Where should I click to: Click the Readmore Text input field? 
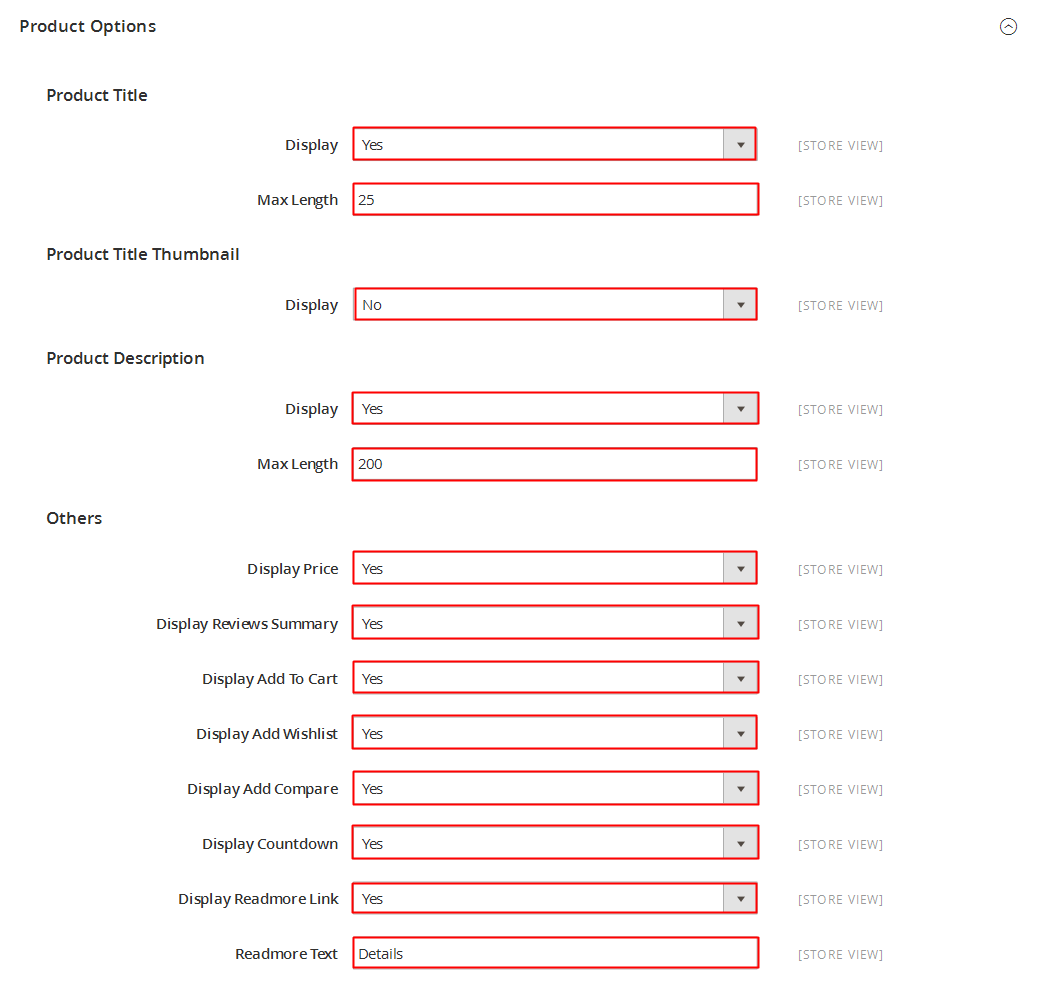coord(555,954)
